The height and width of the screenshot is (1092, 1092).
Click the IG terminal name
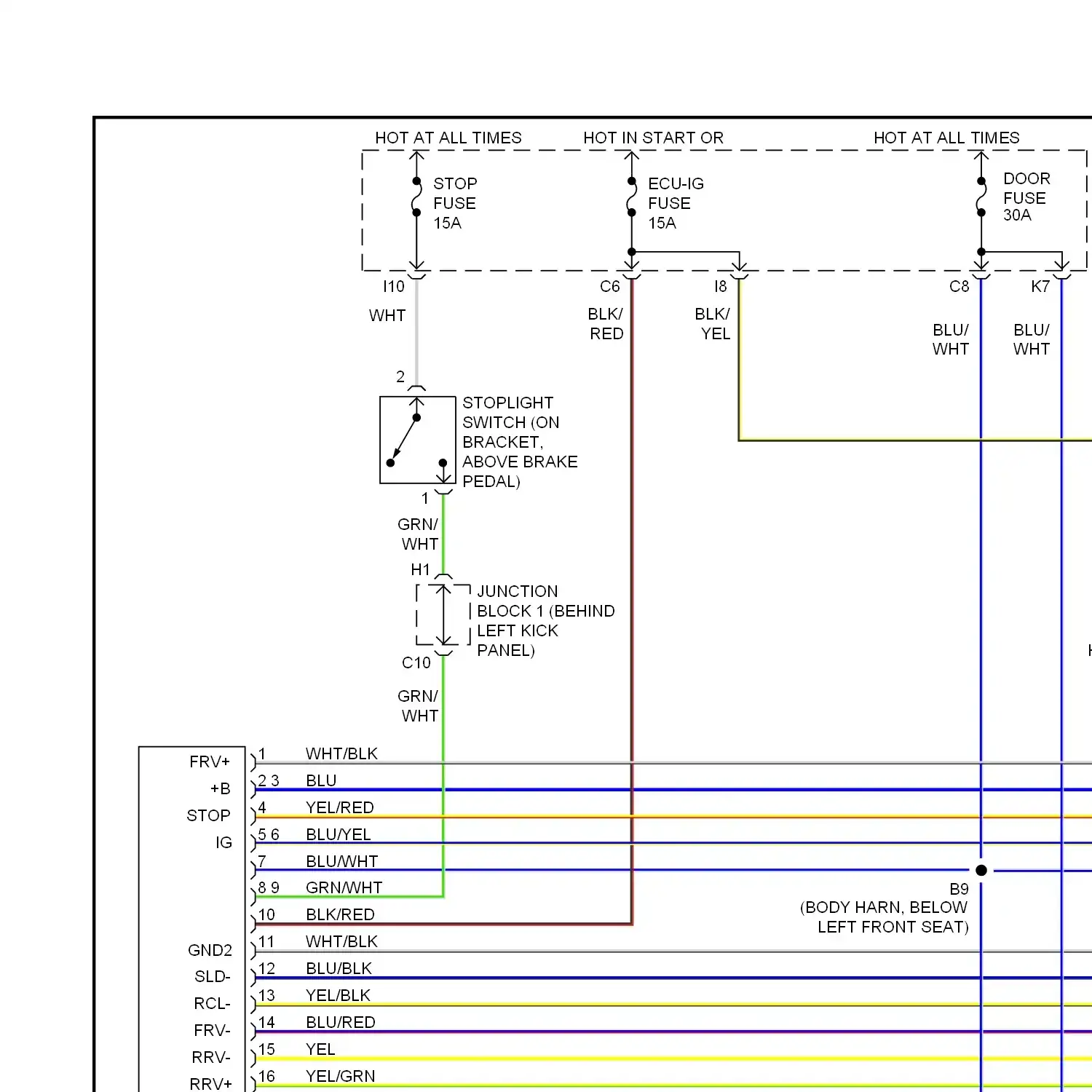pos(223,842)
